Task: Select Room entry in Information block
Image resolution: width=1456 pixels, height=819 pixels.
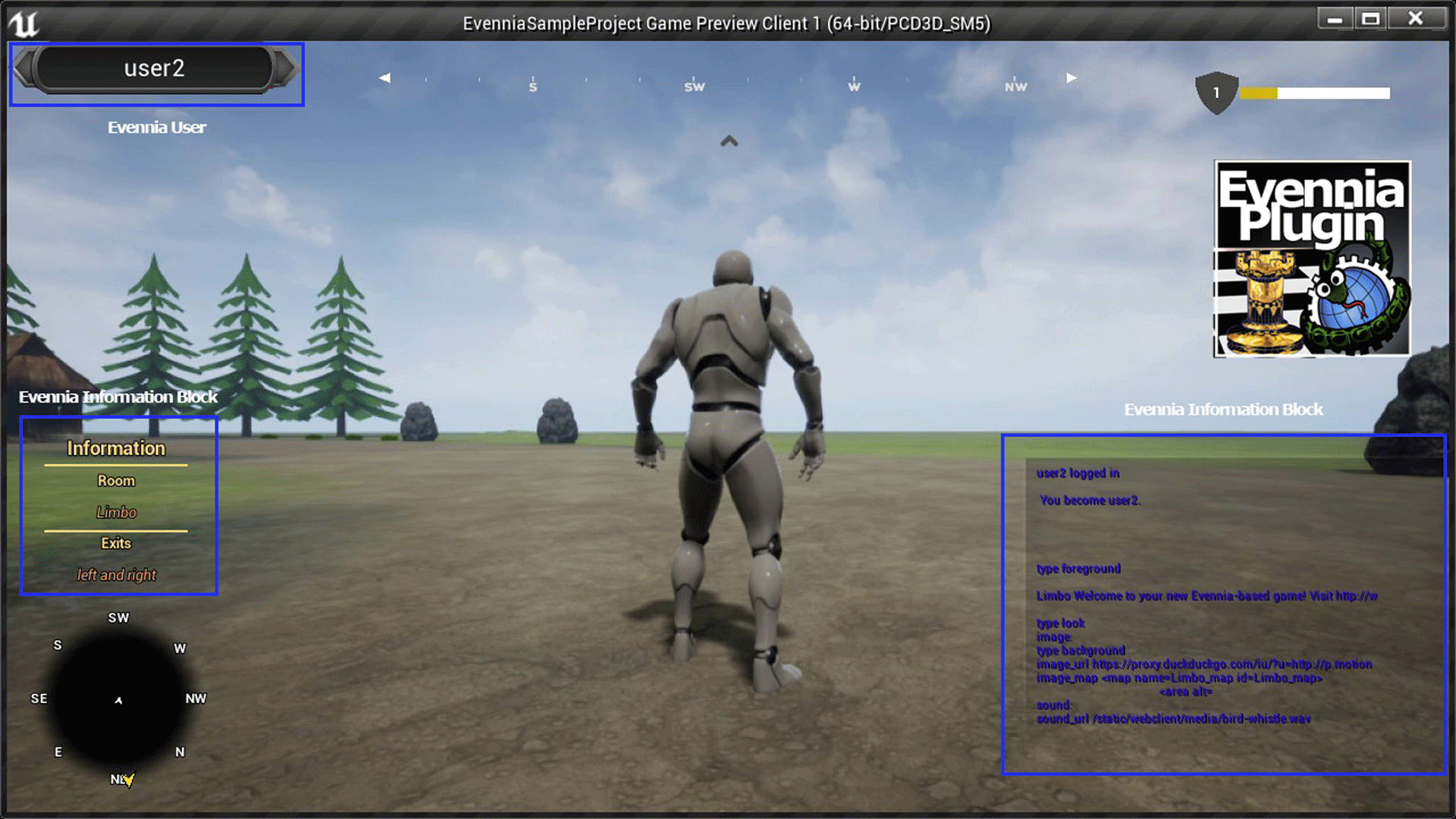Action: pyautogui.click(x=115, y=481)
